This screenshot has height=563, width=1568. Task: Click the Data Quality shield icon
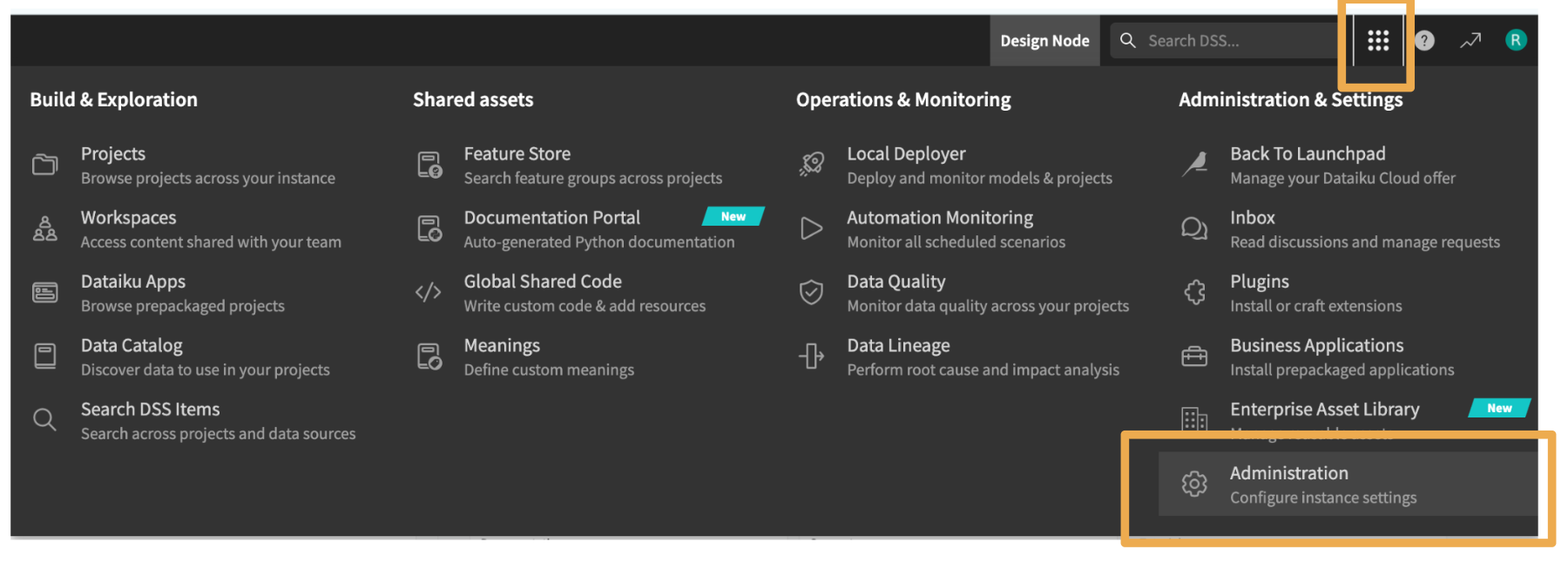[812, 292]
